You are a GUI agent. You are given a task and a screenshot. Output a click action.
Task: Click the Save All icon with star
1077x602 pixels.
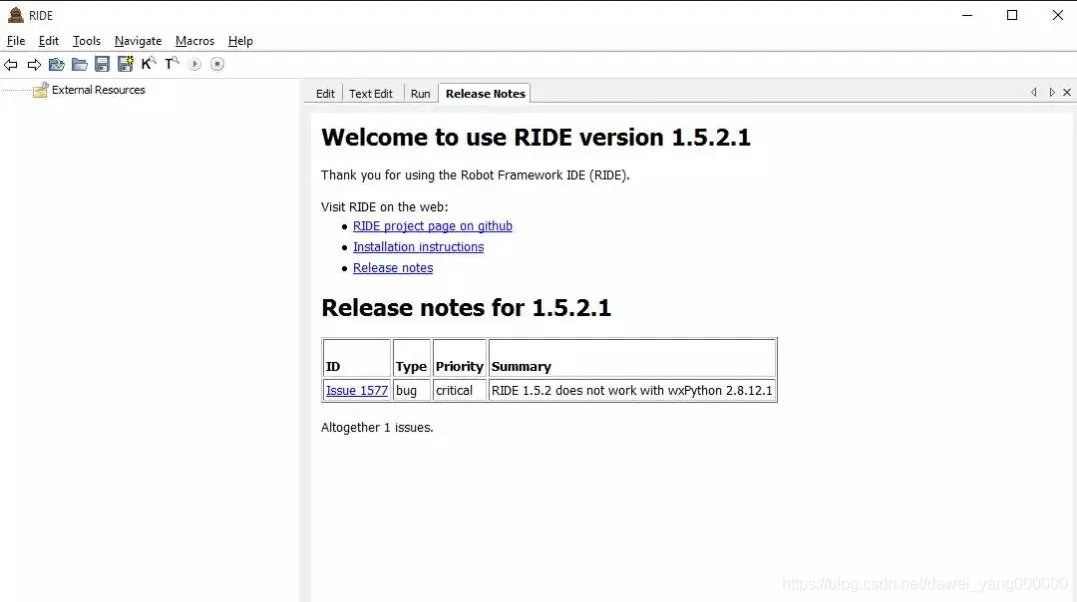click(x=126, y=65)
